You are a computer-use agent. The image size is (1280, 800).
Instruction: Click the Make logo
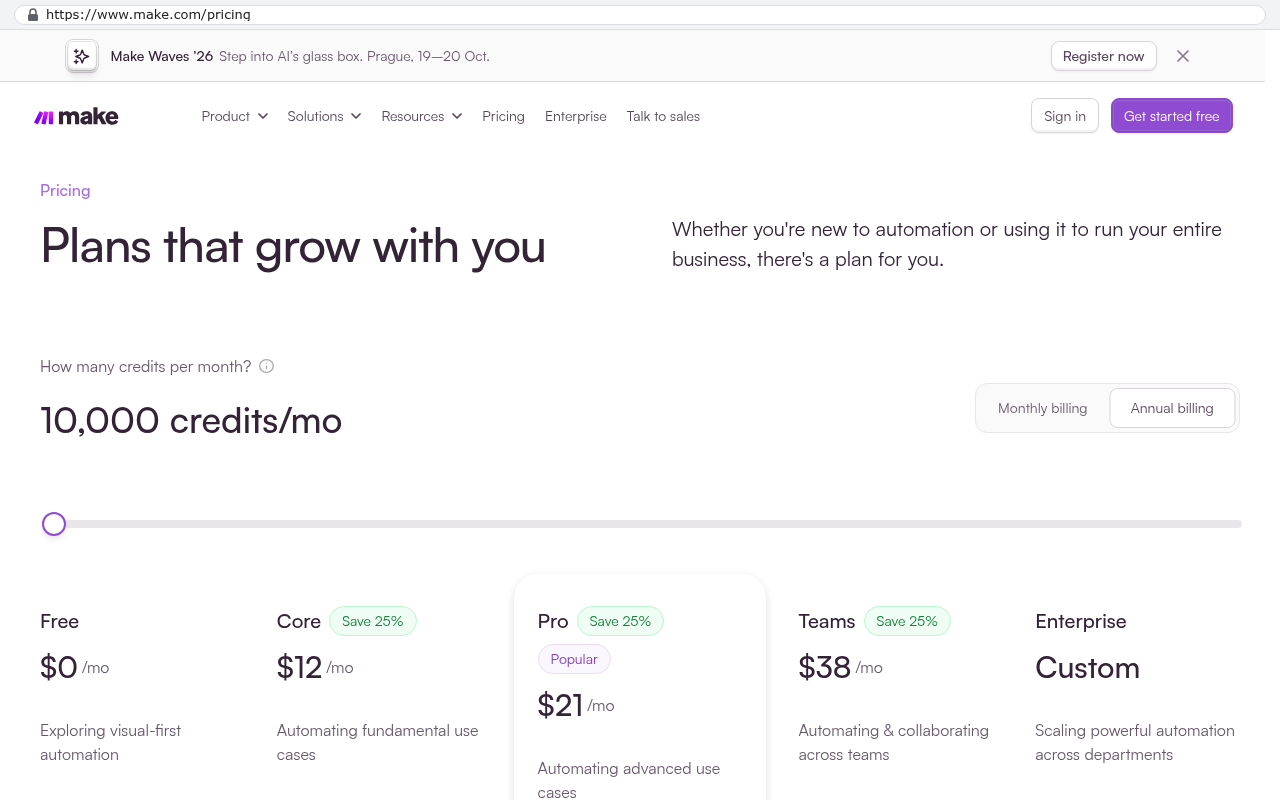76,117
